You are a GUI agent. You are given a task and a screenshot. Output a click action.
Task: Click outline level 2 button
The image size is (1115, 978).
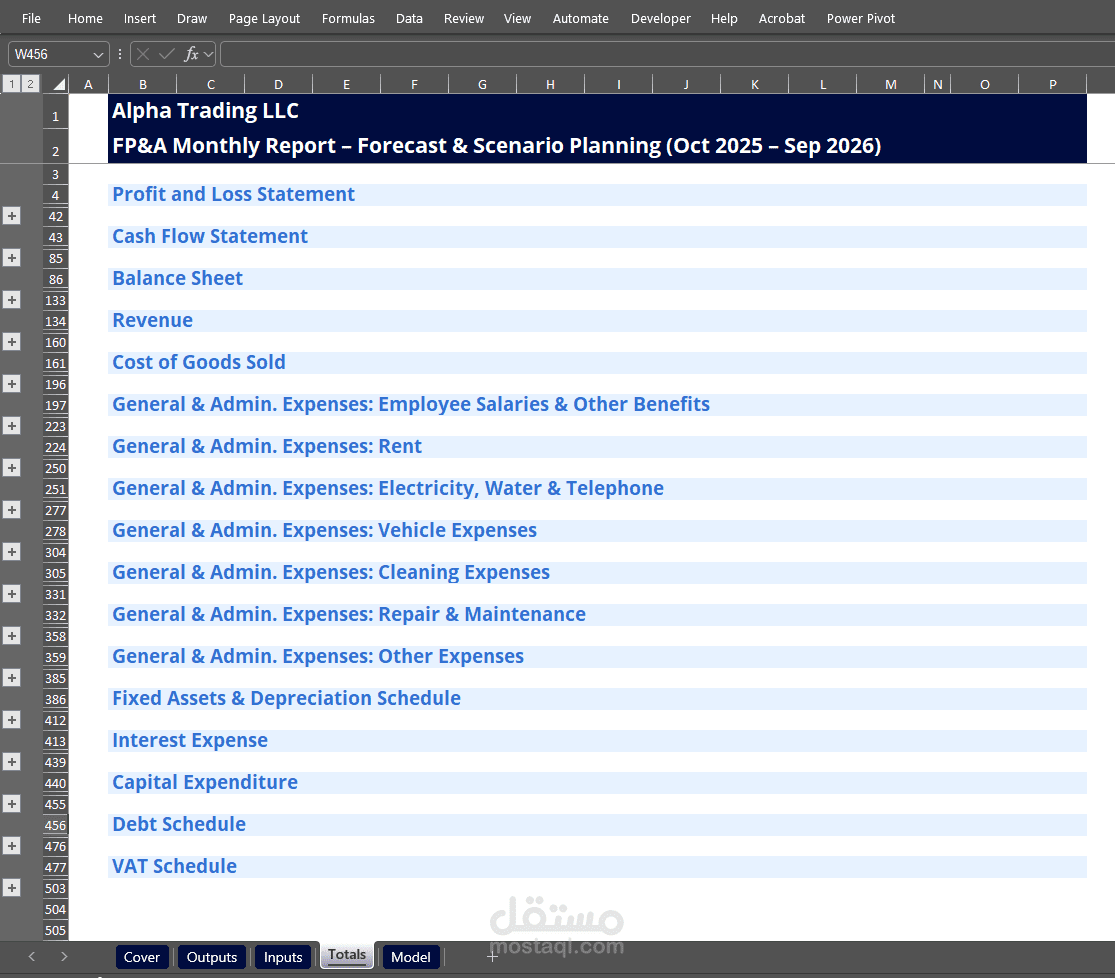tap(30, 84)
